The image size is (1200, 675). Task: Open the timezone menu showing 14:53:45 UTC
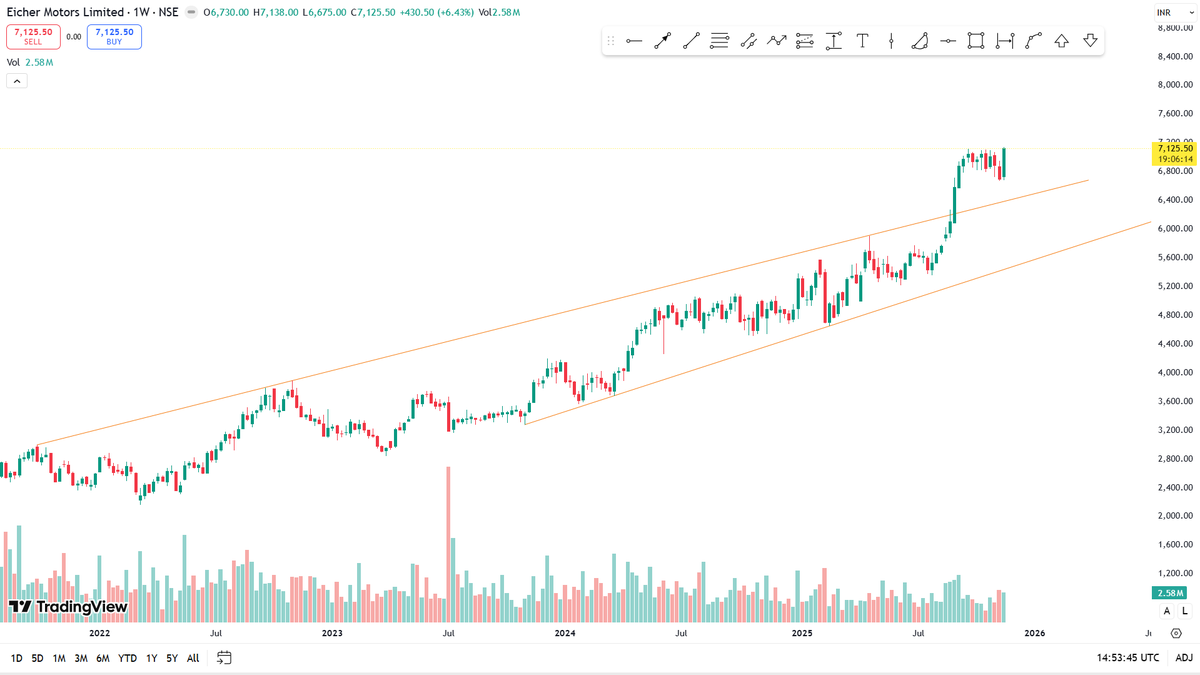pyautogui.click(x=1128, y=657)
